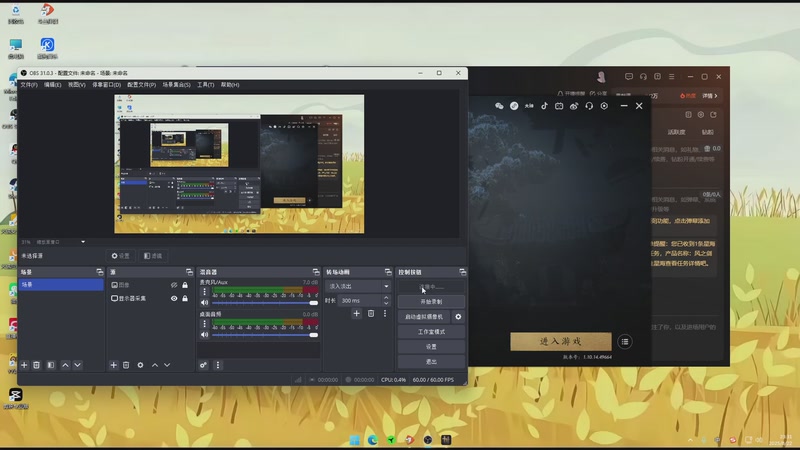Open advanced audio properties in mixer footer
This screenshot has width=800, height=450.
[x=204, y=365]
